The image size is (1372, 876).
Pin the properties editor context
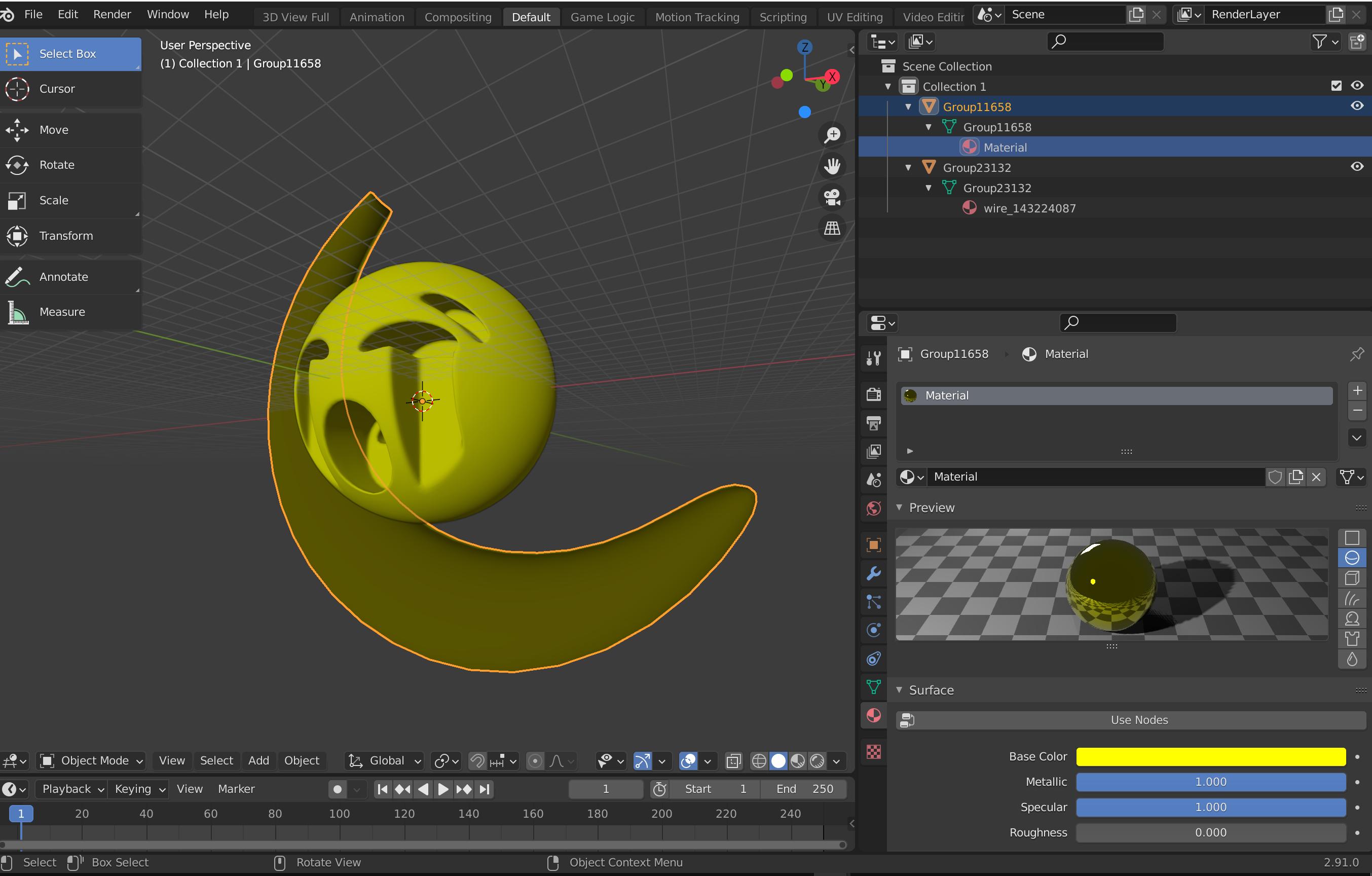point(1357,354)
